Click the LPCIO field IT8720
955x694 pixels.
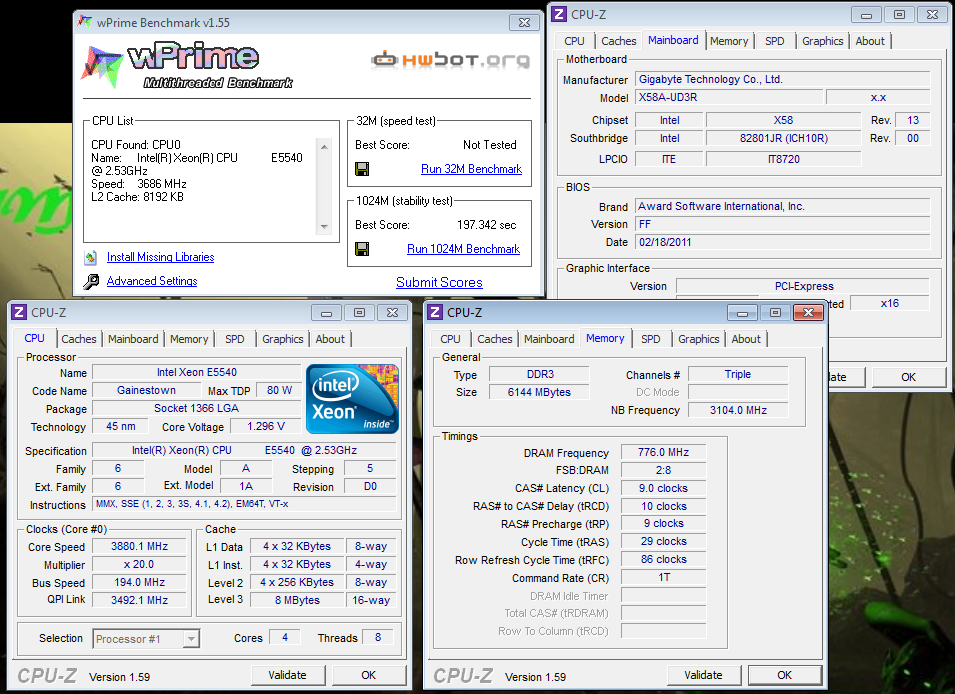(x=784, y=159)
